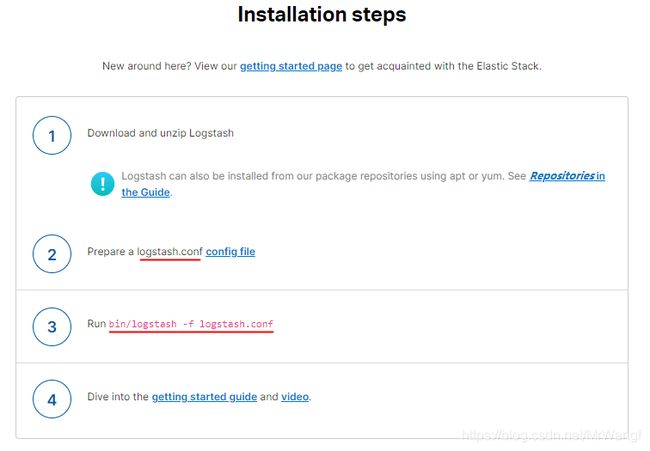This screenshot has width=650, height=451.
Task: Open the video link in step 4
Action: tap(295, 397)
